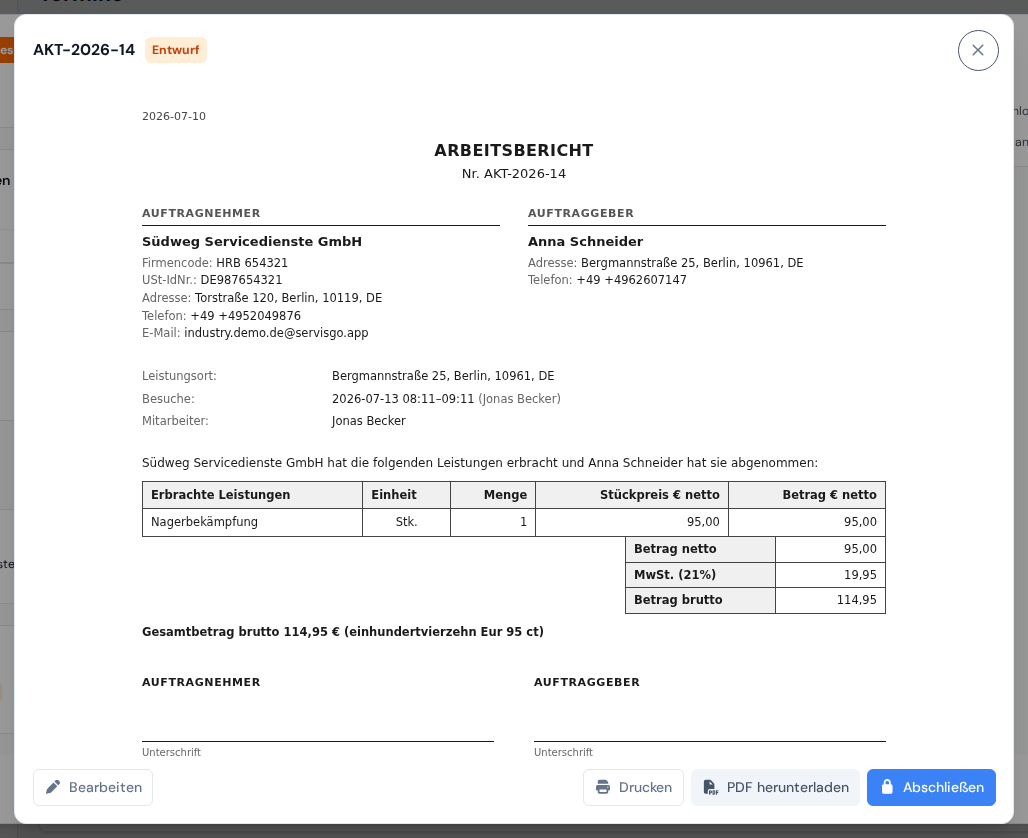The width and height of the screenshot is (1028, 838).
Task: Click company name Südweg Servicedienste GmbH
Action: tap(252, 241)
